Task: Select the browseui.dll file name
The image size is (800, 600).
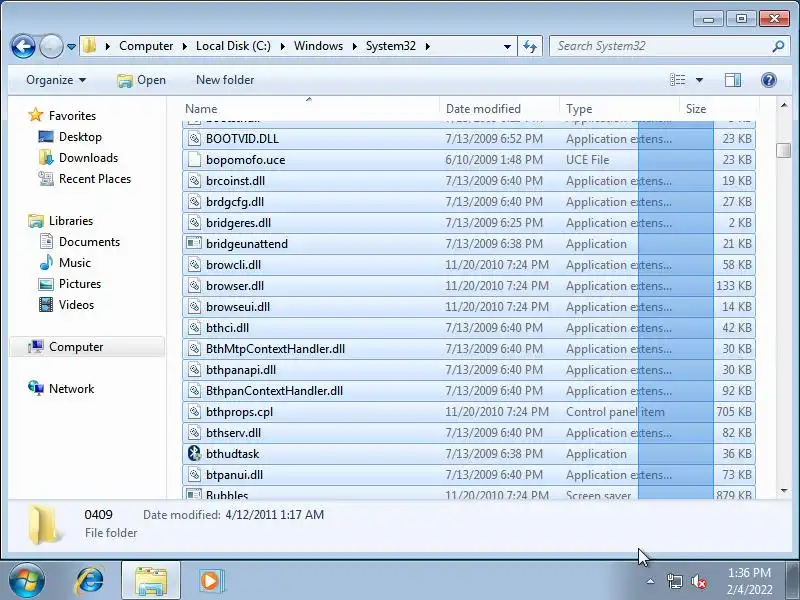Action: click(x=238, y=307)
